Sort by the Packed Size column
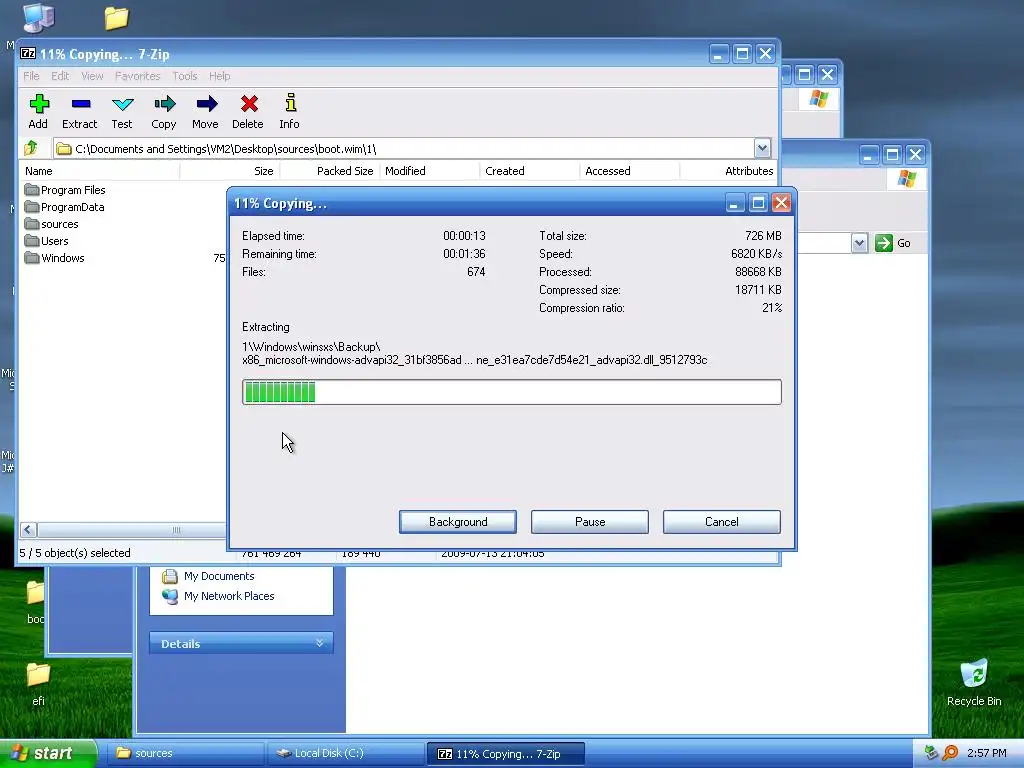Viewport: 1024px width, 768px height. coord(330,171)
